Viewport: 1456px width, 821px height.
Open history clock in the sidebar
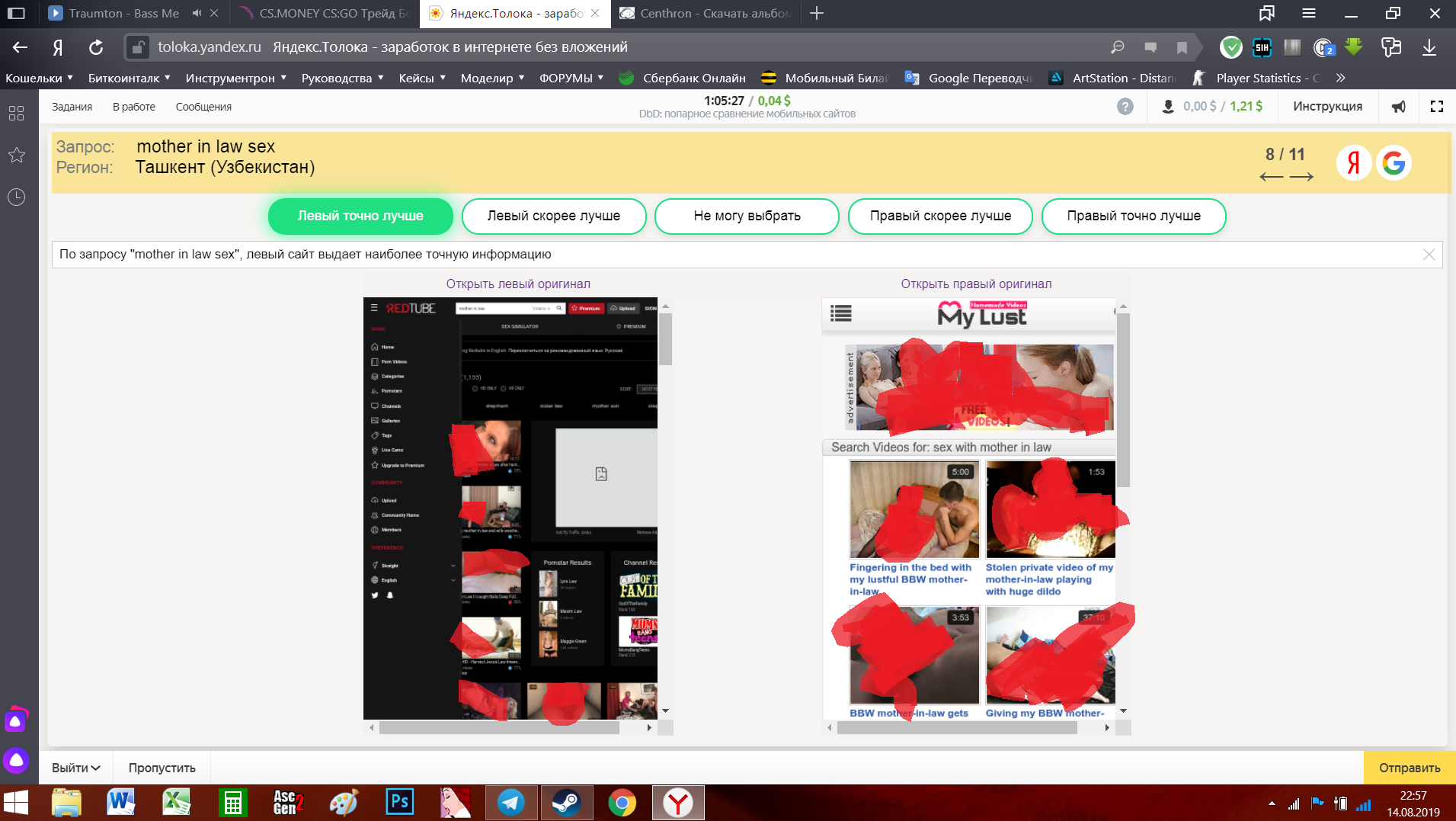click(x=16, y=197)
